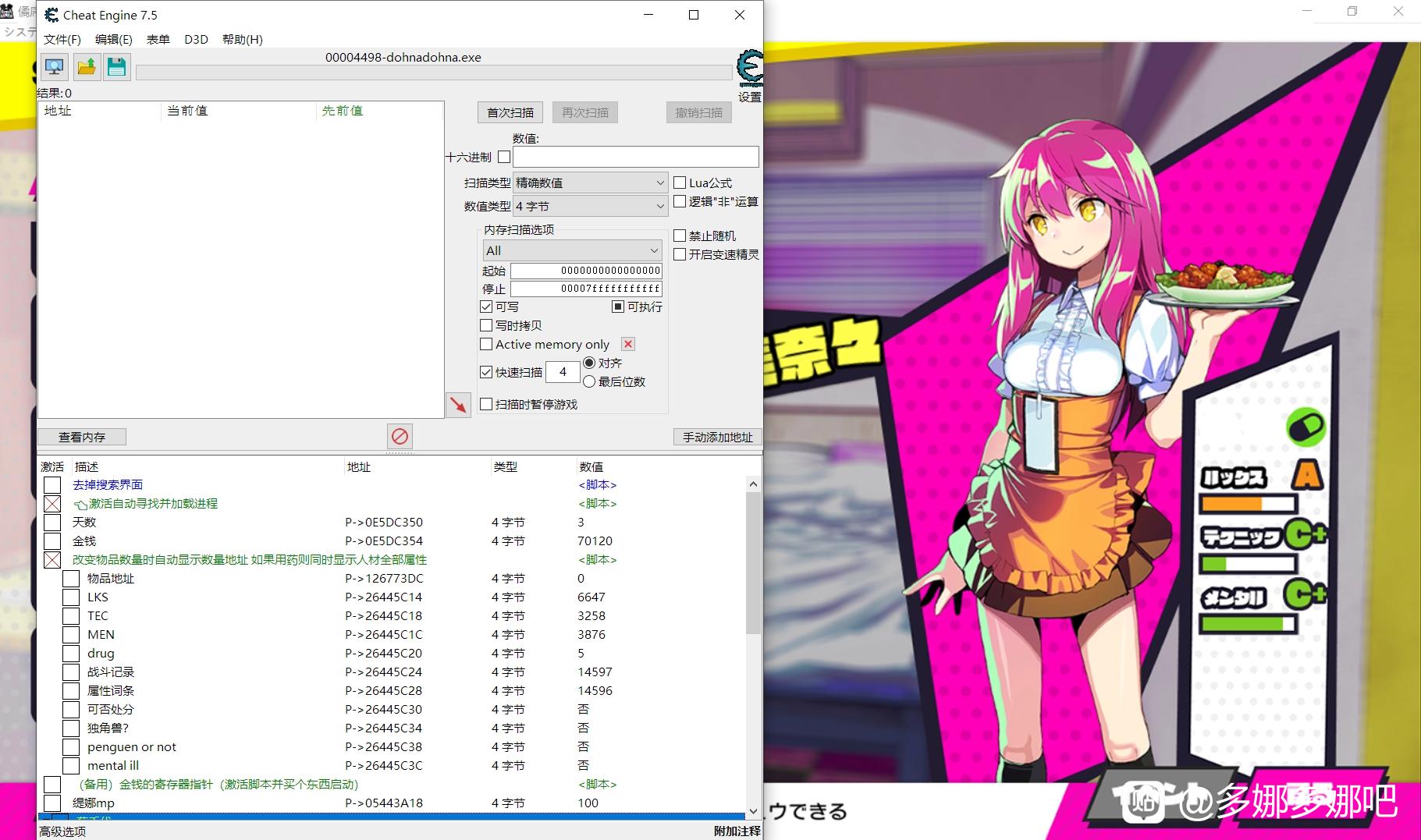The image size is (1421, 840).
Task: Open the 文件(F) menu
Action: tap(62, 39)
